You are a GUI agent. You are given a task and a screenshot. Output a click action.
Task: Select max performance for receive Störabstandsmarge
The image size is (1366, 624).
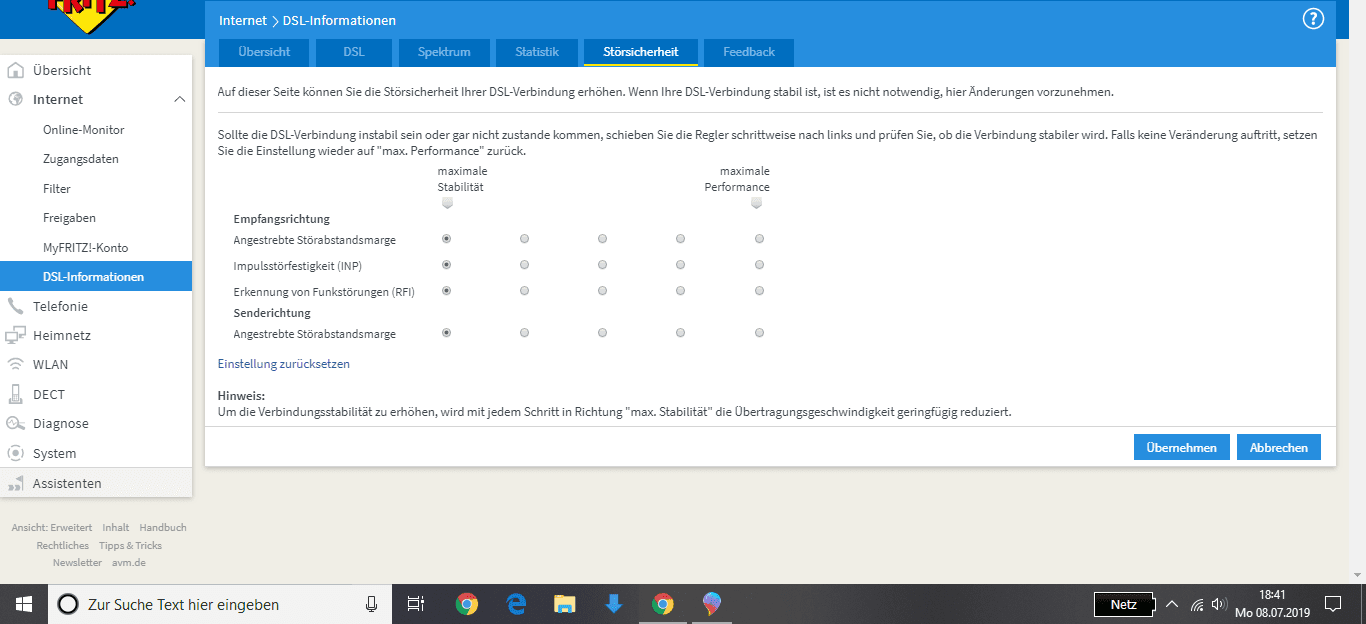(760, 239)
